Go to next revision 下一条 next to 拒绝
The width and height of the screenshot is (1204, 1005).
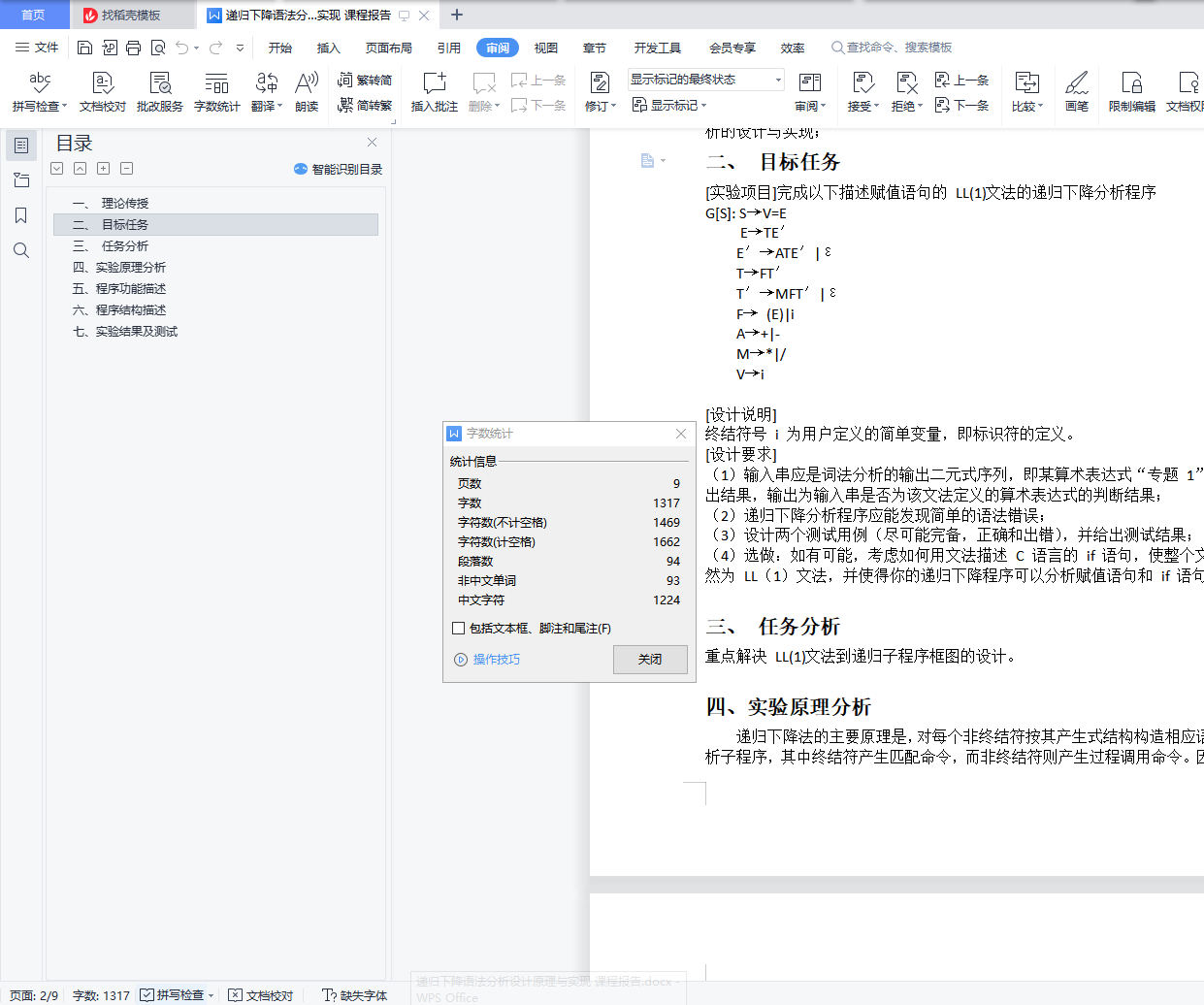point(961,105)
